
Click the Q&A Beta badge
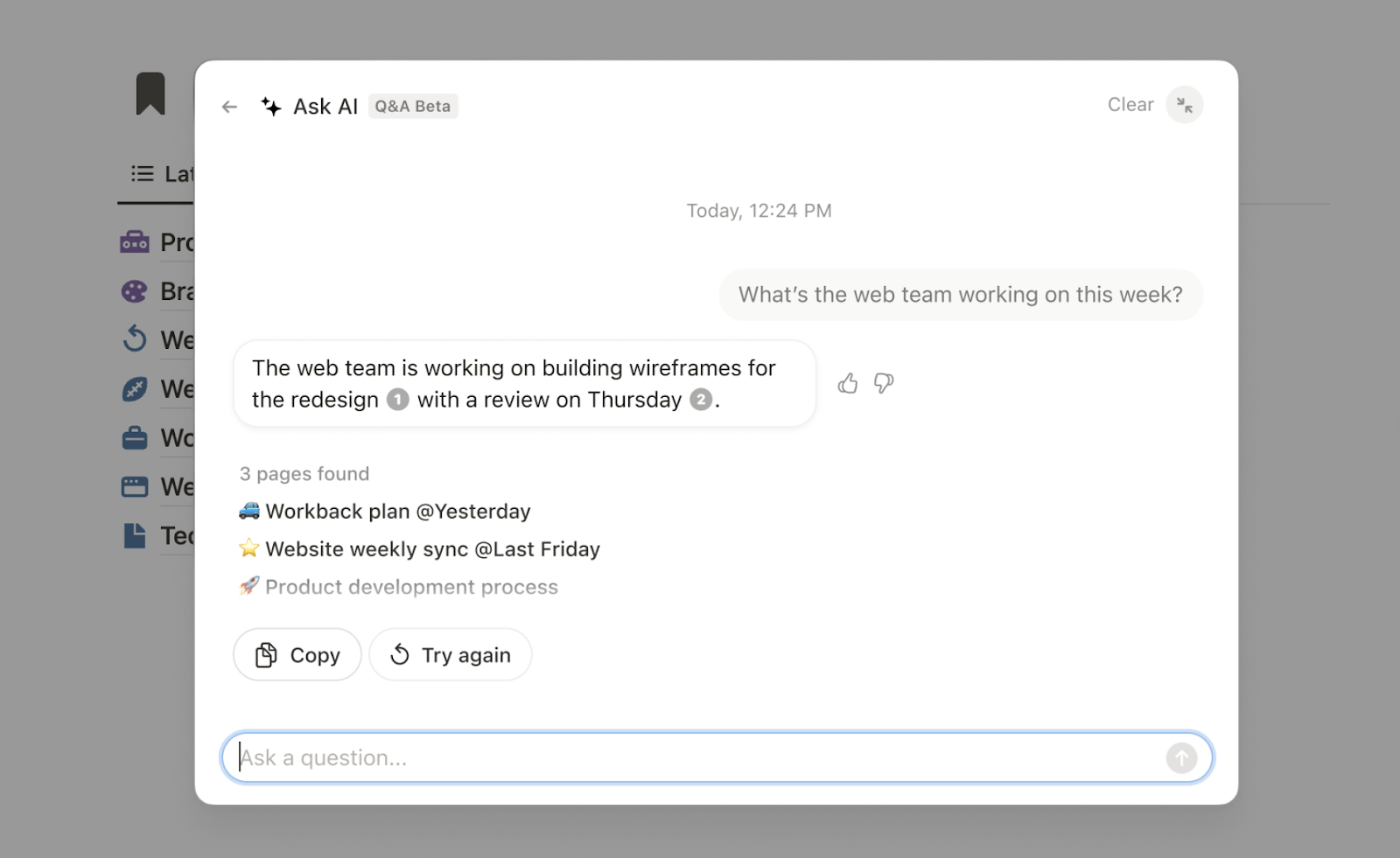pos(413,106)
